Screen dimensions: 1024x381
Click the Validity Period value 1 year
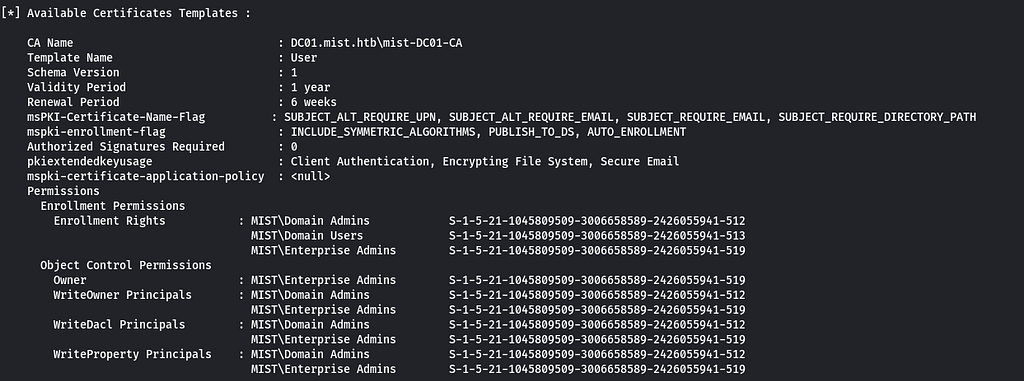310,87
